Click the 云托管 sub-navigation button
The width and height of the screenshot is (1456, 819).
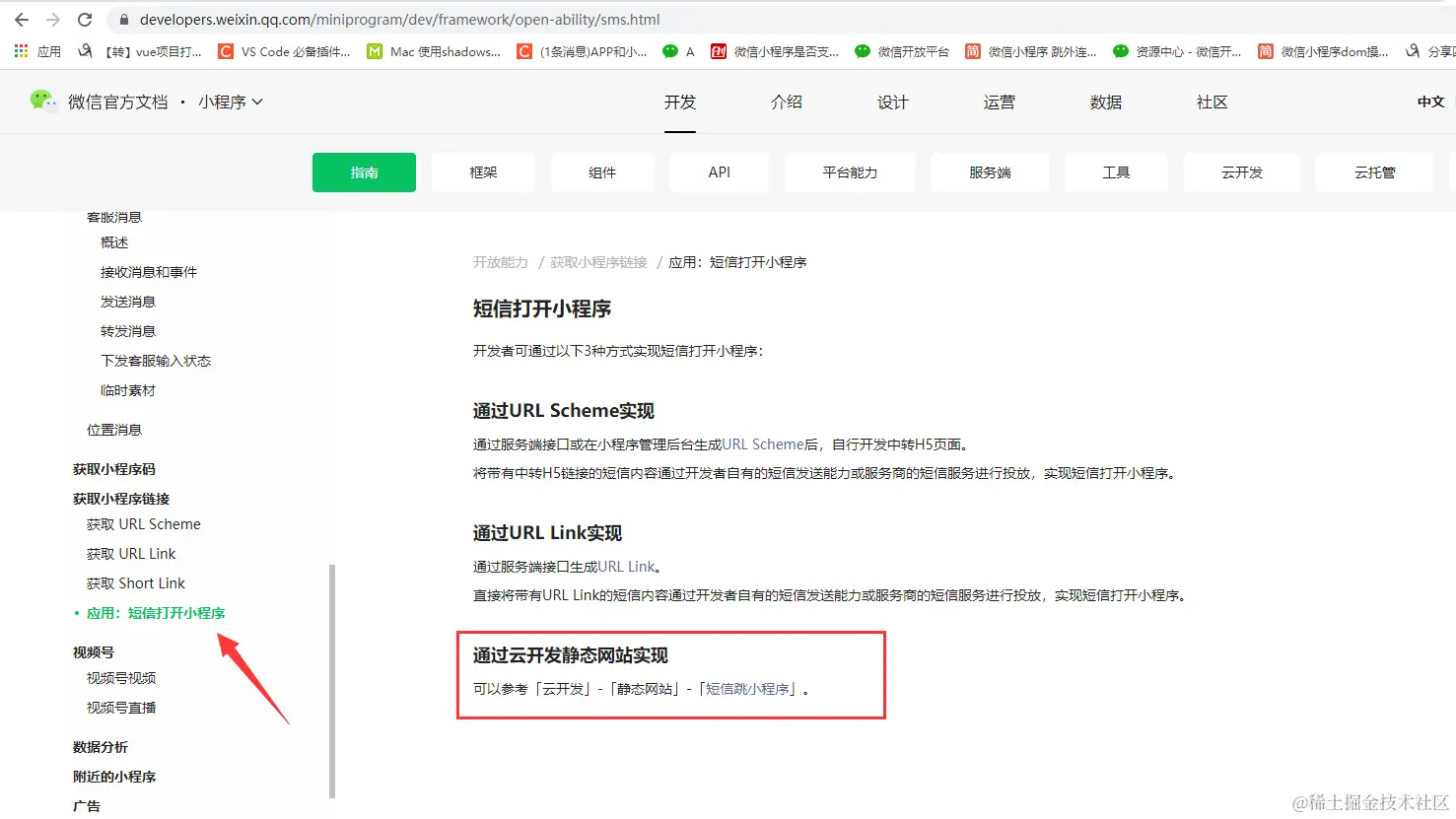(1375, 172)
